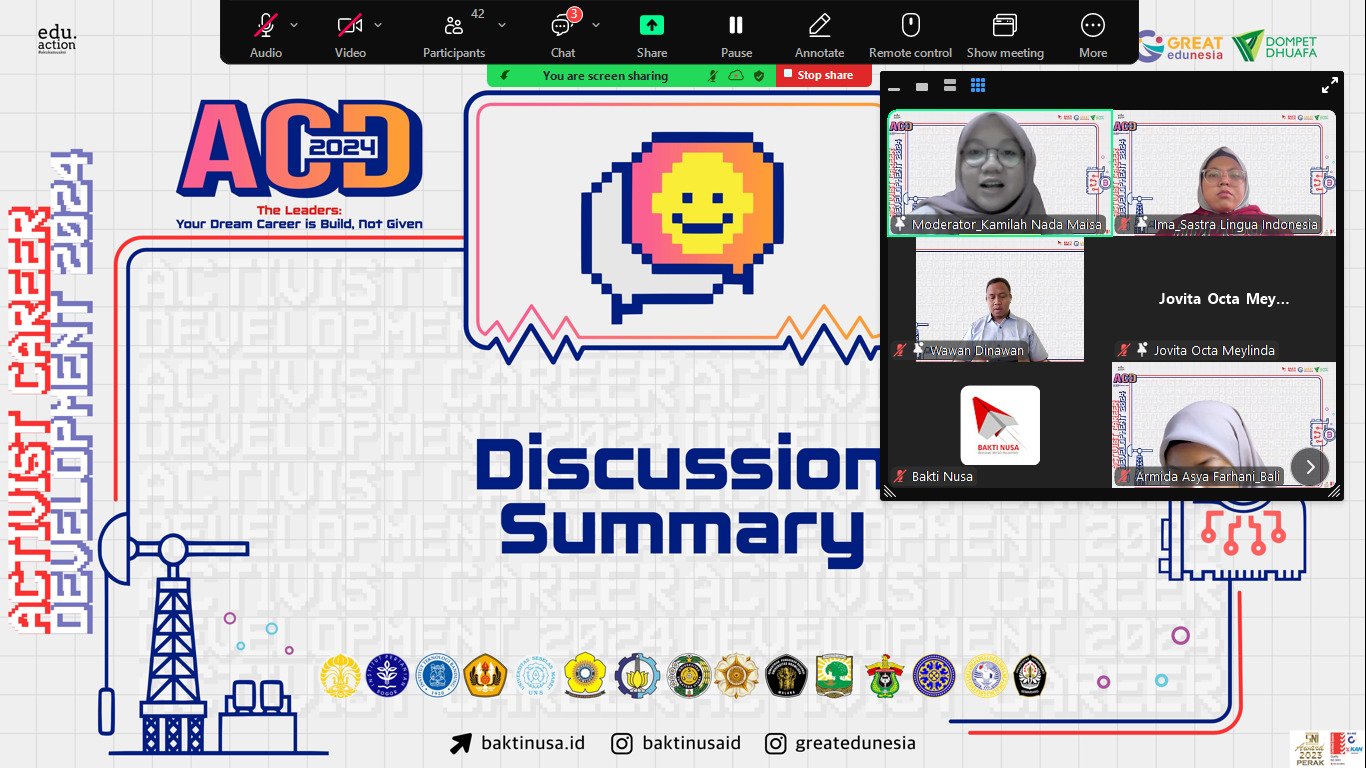Enlarge the video panel with expand arrows
This screenshot has width=1366, height=768.
coord(1329,86)
